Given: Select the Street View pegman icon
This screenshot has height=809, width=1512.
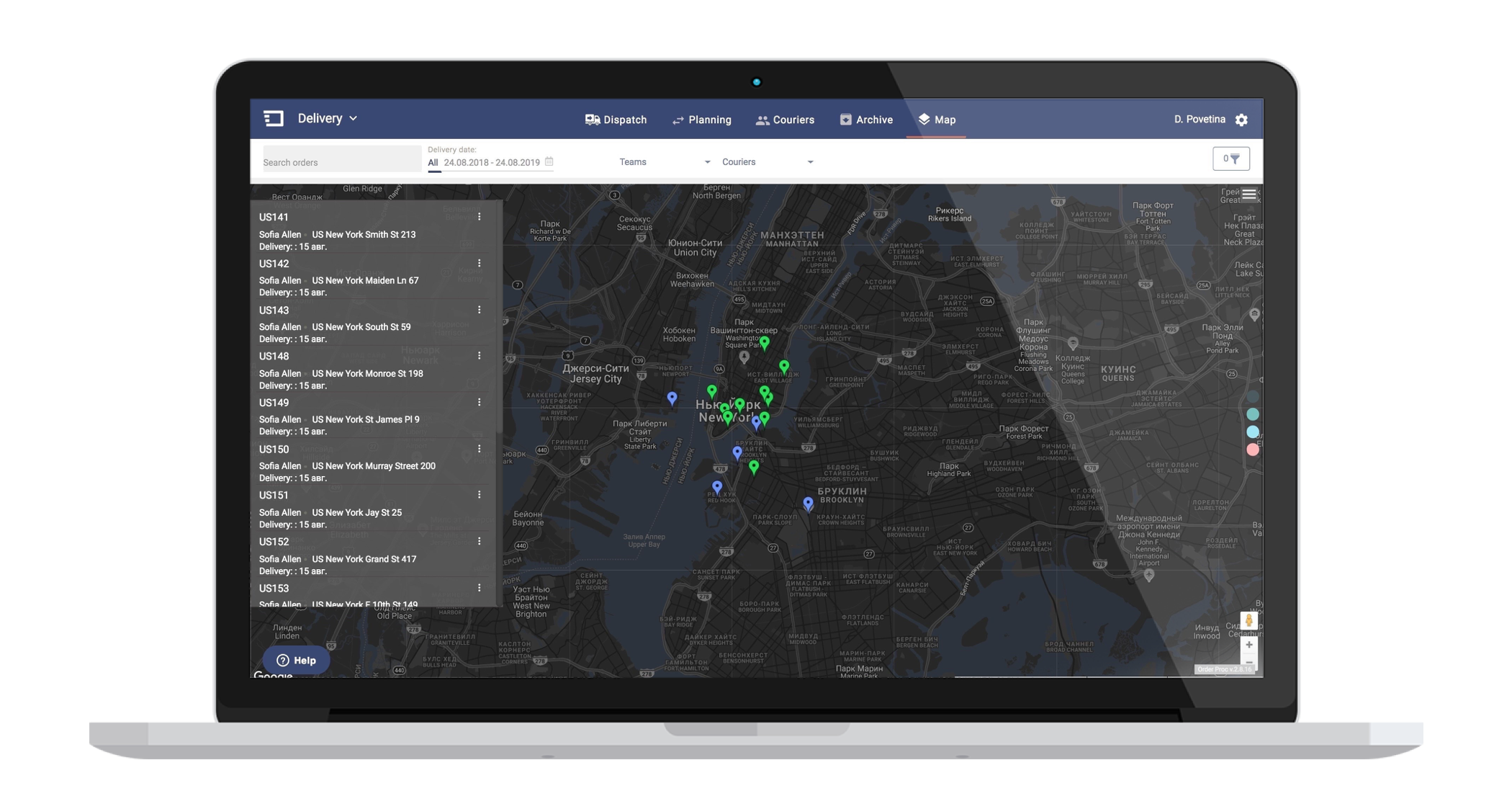Looking at the screenshot, I should pos(1248,620).
